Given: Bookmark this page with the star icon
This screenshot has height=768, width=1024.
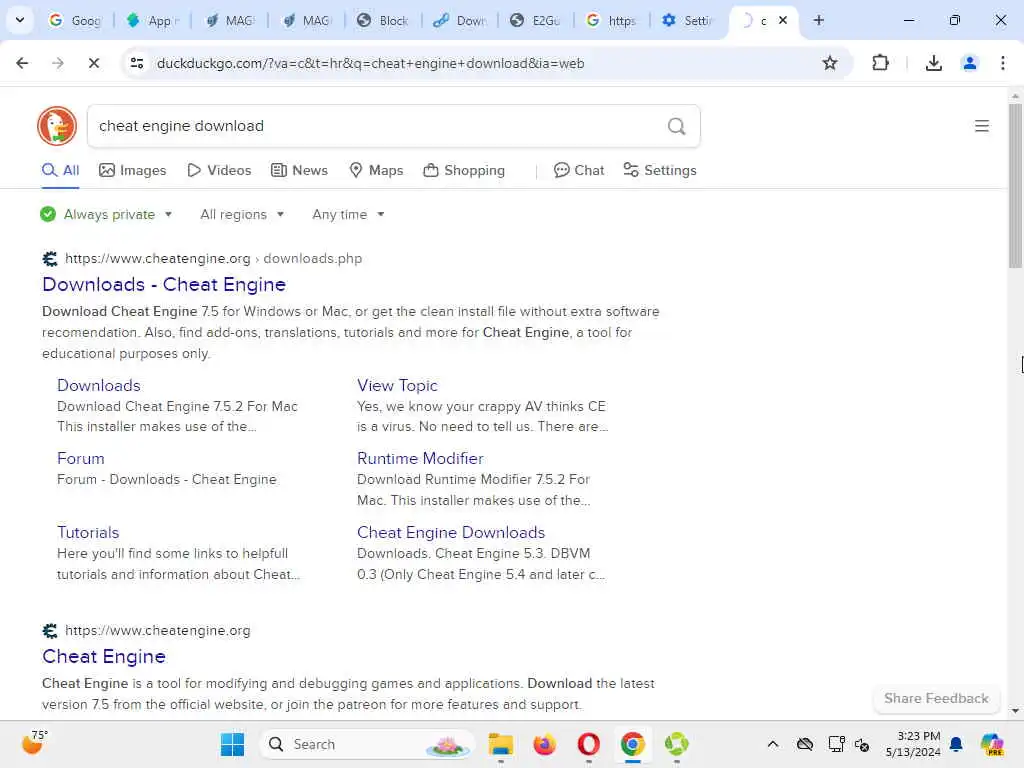Looking at the screenshot, I should click(x=829, y=63).
